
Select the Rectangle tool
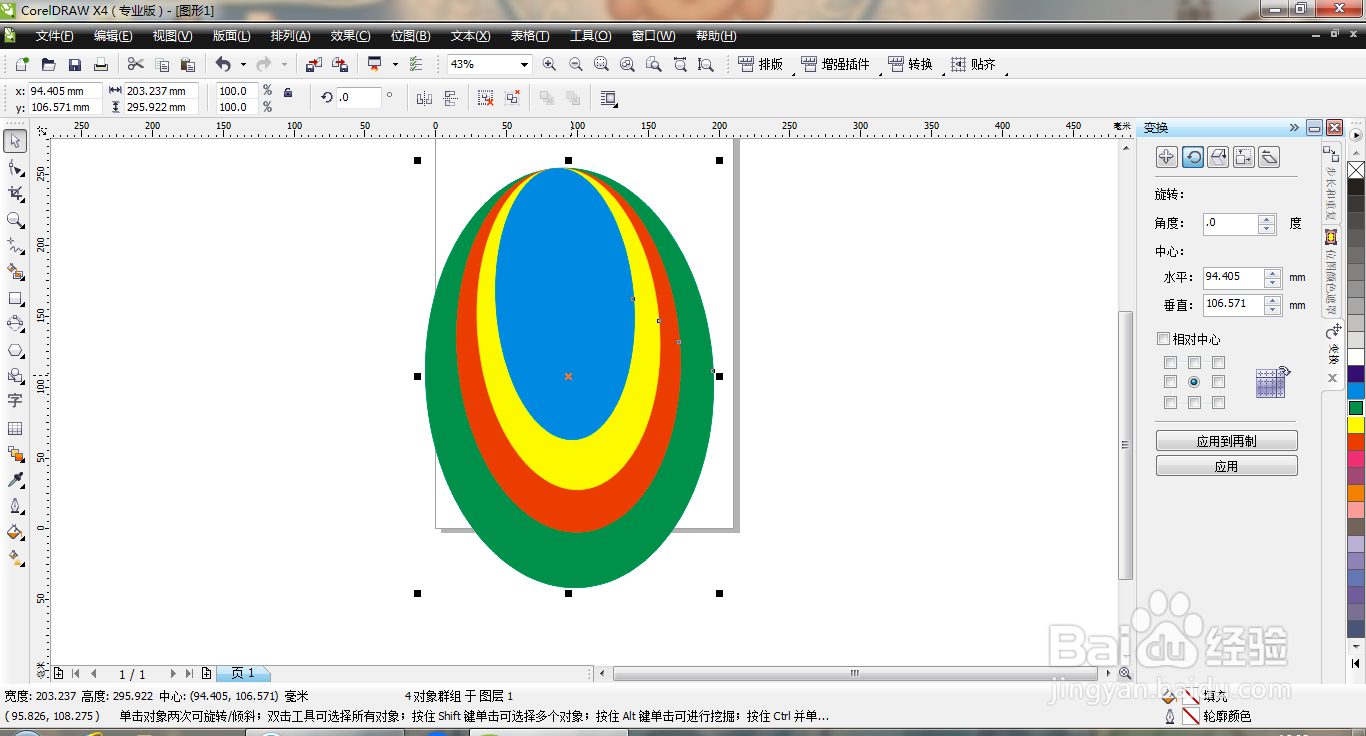(15, 298)
